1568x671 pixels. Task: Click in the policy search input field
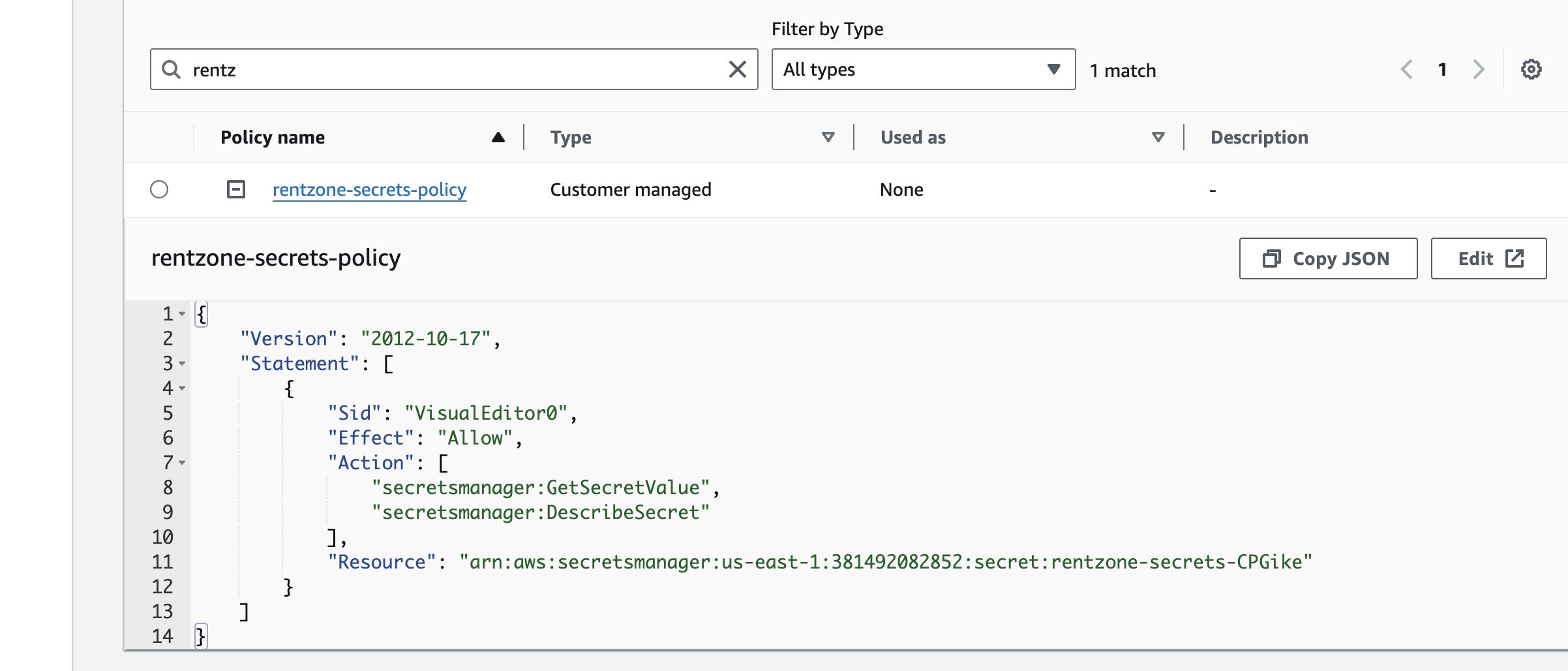tap(454, 69)
